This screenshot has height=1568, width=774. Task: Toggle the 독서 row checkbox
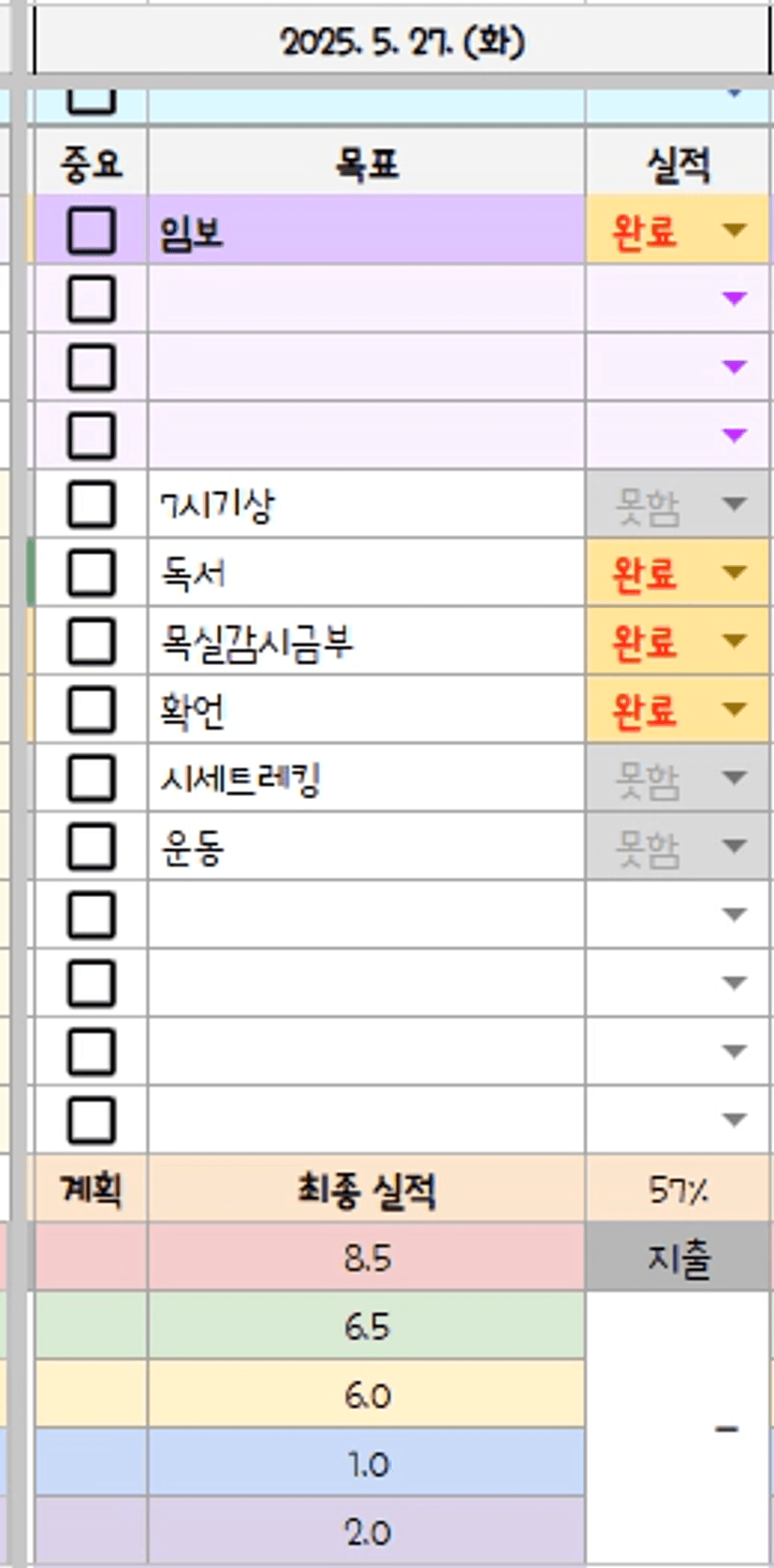click(91, 573)
